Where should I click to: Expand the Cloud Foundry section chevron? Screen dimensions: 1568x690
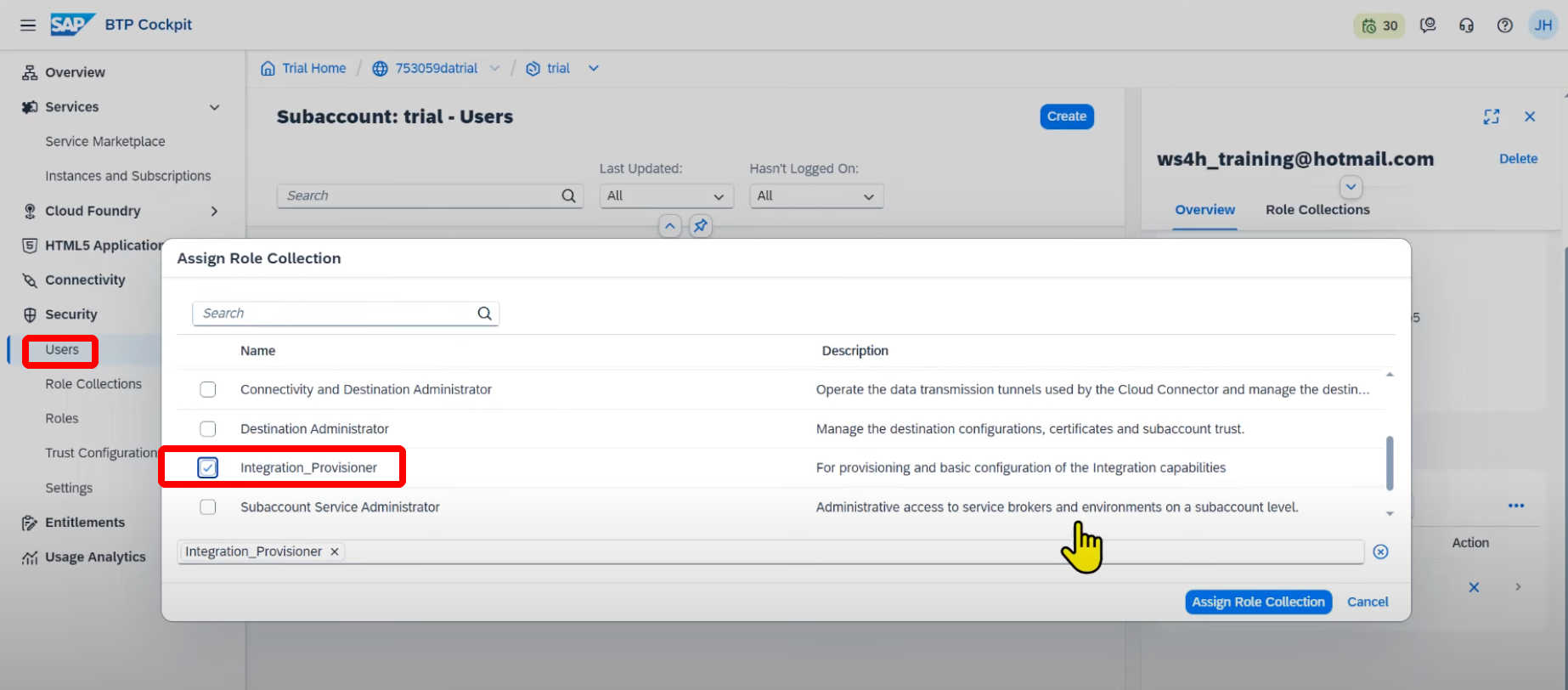click(214, 211)
